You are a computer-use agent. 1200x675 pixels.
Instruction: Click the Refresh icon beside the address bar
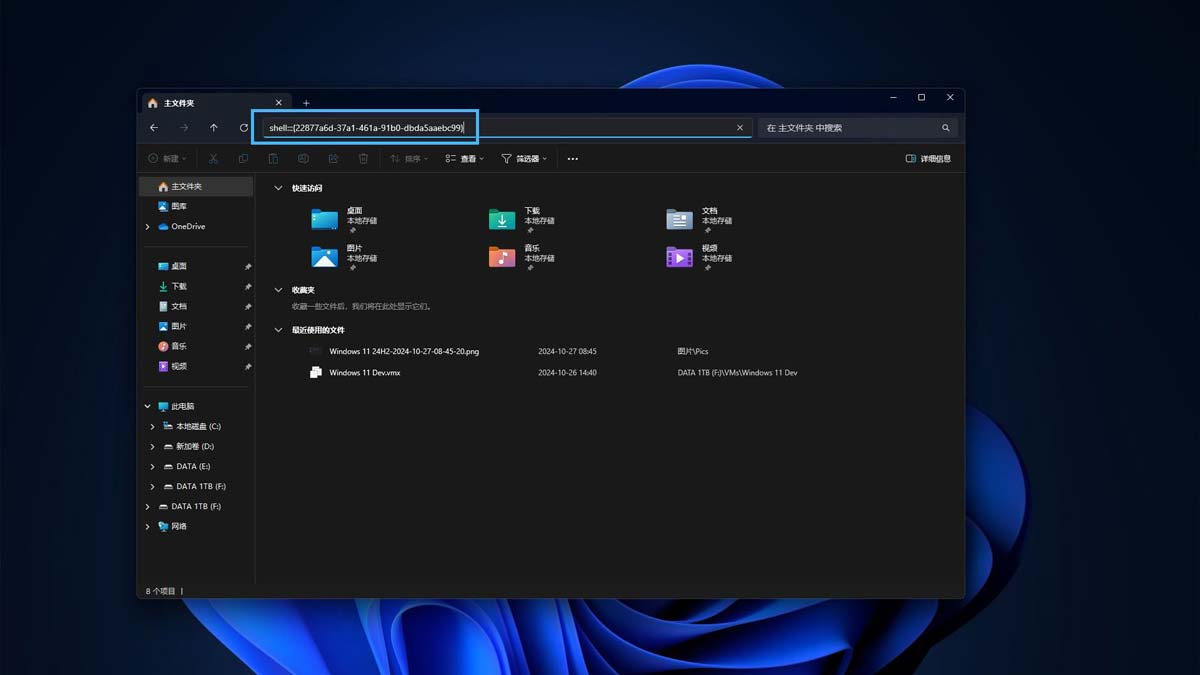pos(244,128)
